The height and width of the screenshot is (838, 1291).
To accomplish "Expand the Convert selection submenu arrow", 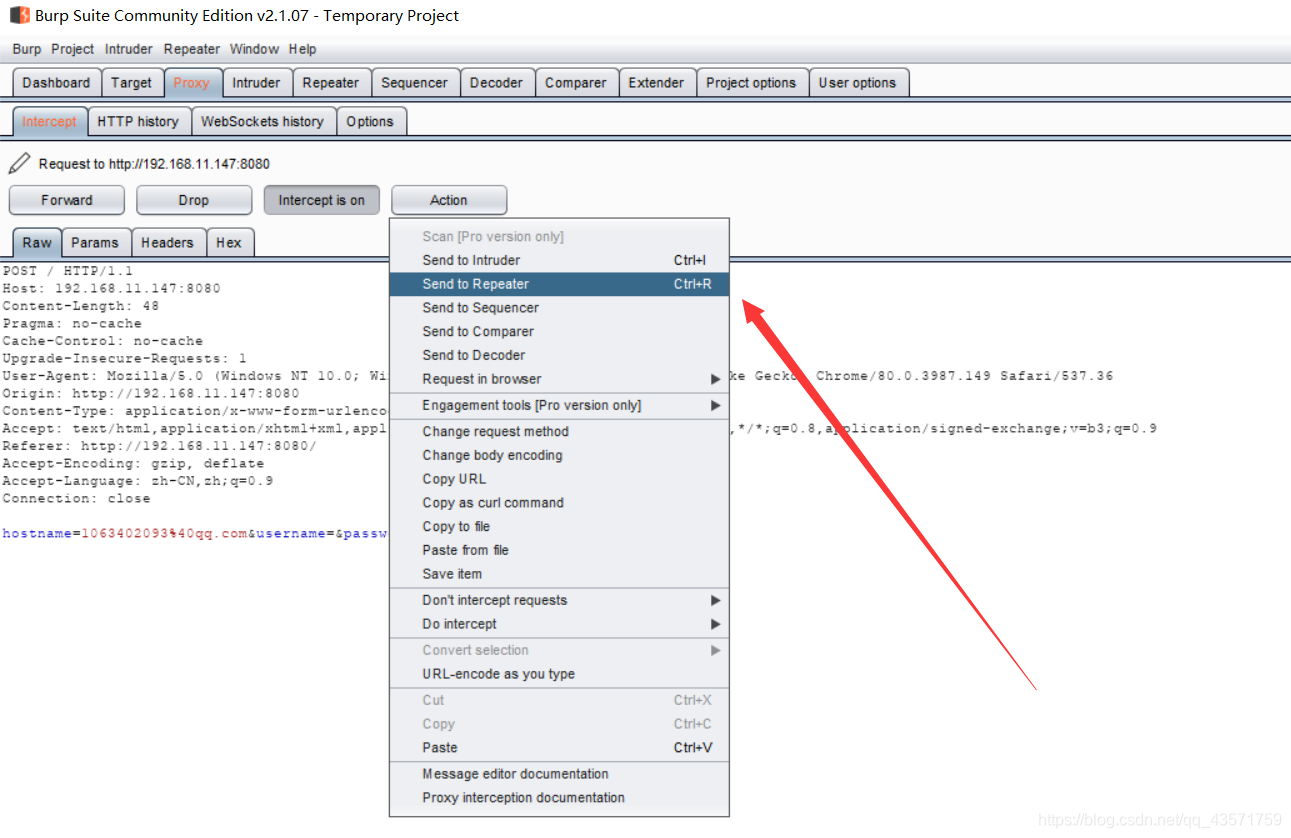I will coord(715,650).
